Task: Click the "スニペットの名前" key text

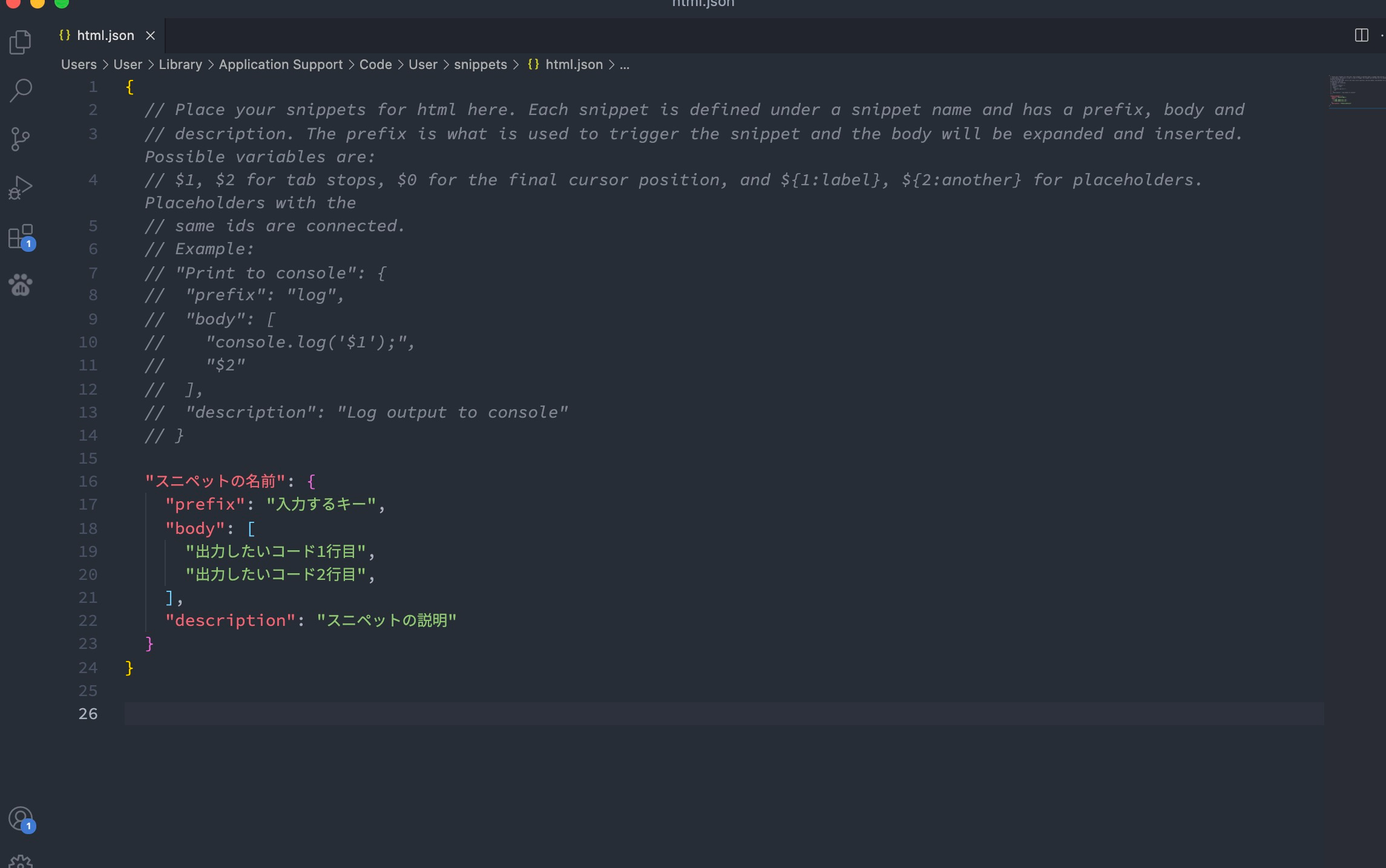Action: pyautogui.click(x=215, y=482)
